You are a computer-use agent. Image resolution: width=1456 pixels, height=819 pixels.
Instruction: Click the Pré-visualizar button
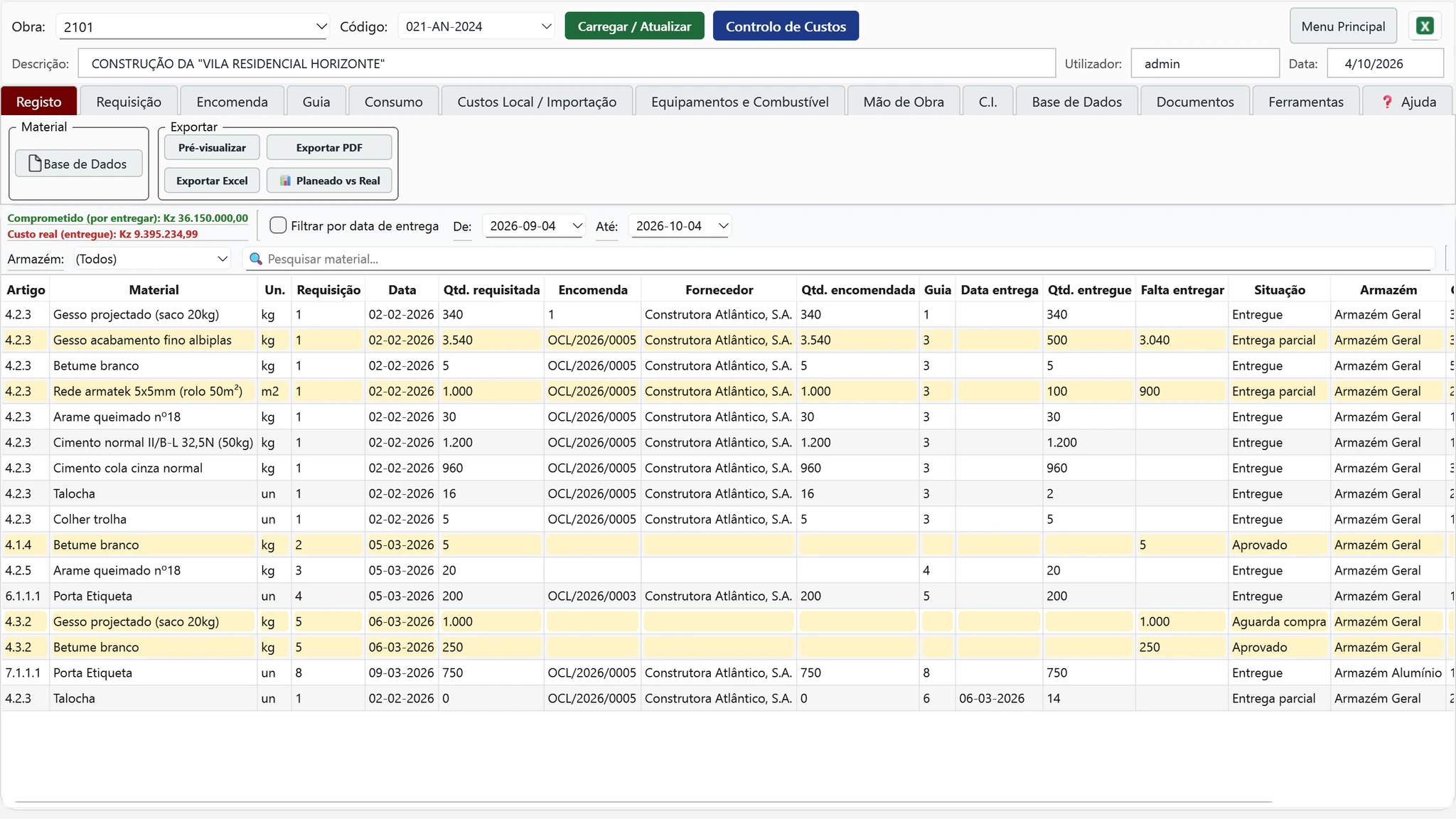[212, 148]
